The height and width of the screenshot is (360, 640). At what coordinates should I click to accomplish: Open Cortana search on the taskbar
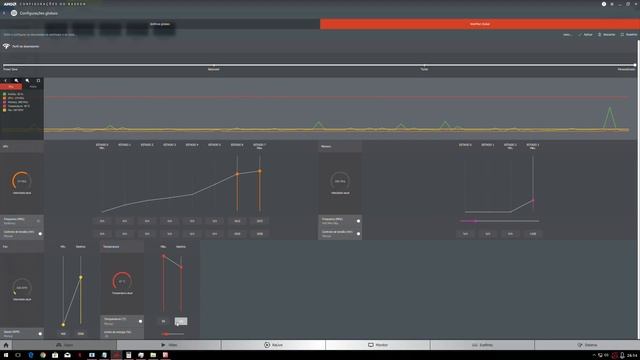click(x=18, y=355)
